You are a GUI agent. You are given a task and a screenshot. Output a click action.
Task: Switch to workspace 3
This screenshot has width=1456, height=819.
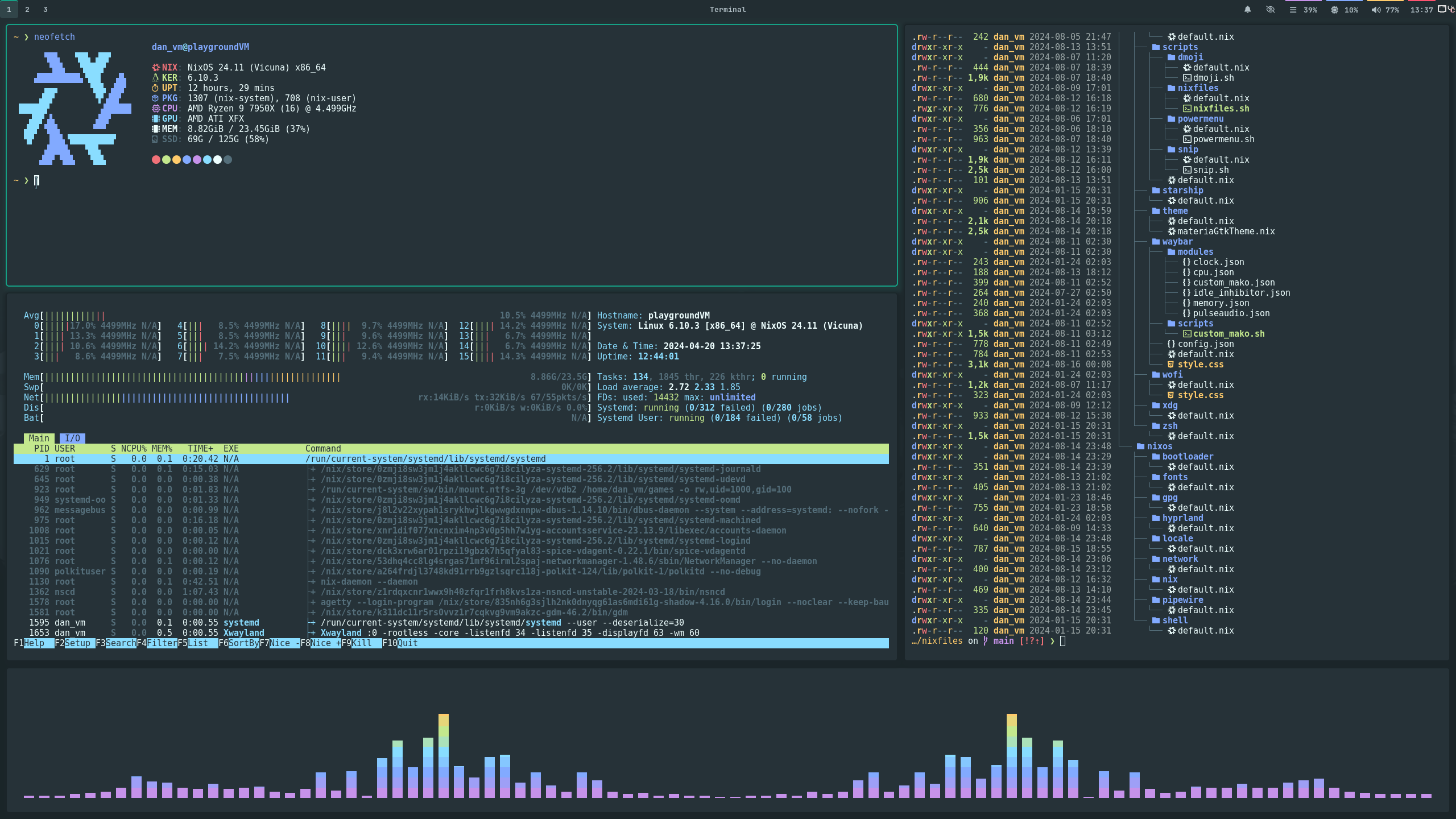45,9
